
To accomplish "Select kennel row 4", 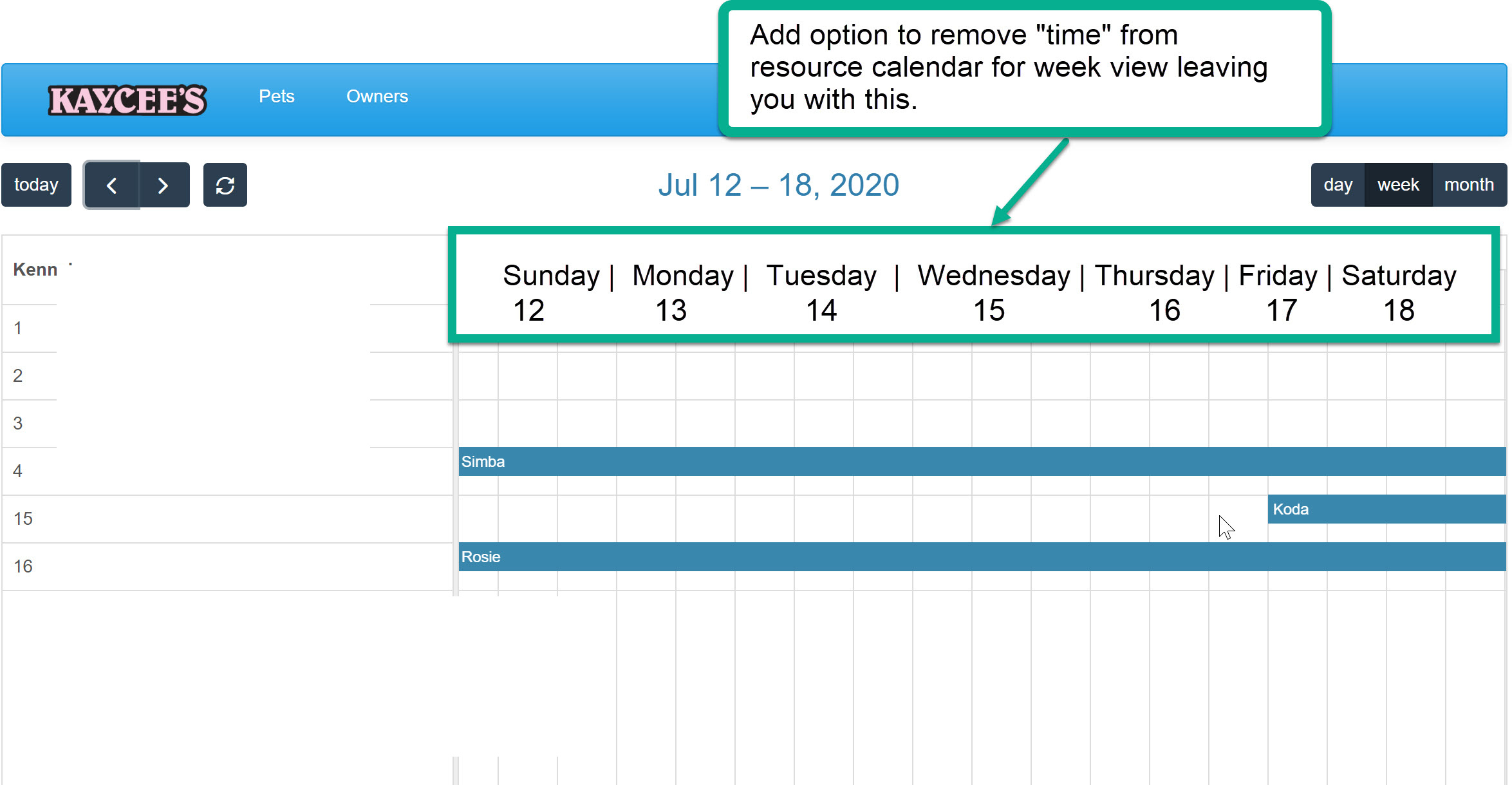I will pos(18,471).
